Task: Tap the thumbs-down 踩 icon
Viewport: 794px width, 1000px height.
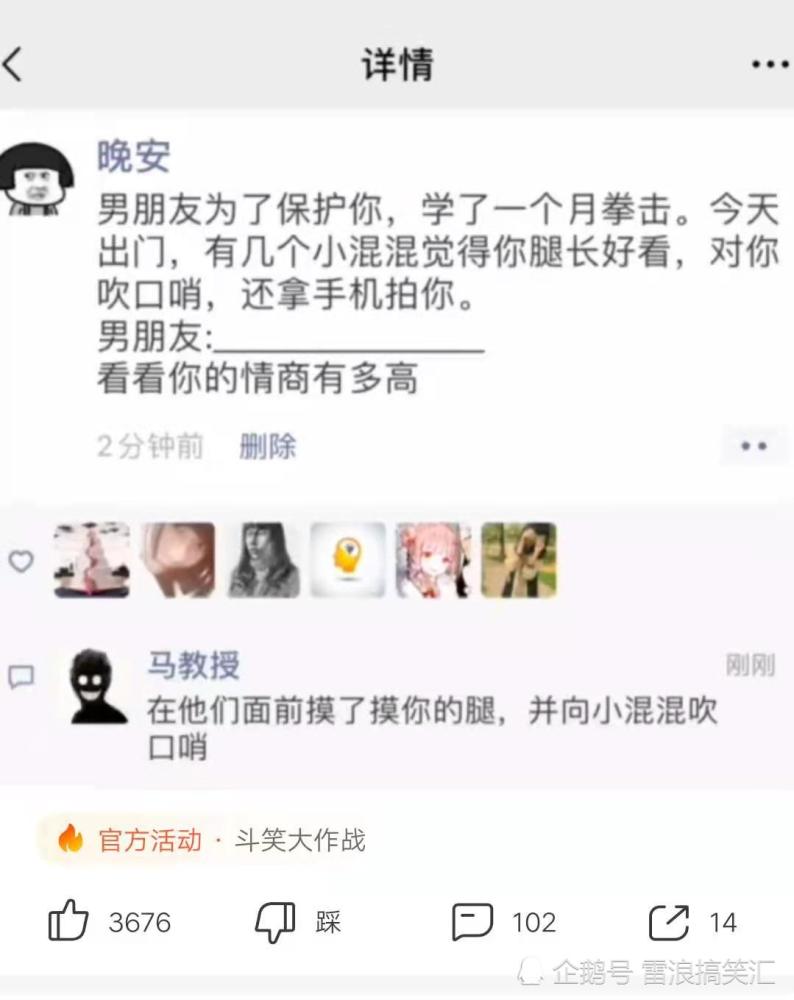Action: (275, 922)
